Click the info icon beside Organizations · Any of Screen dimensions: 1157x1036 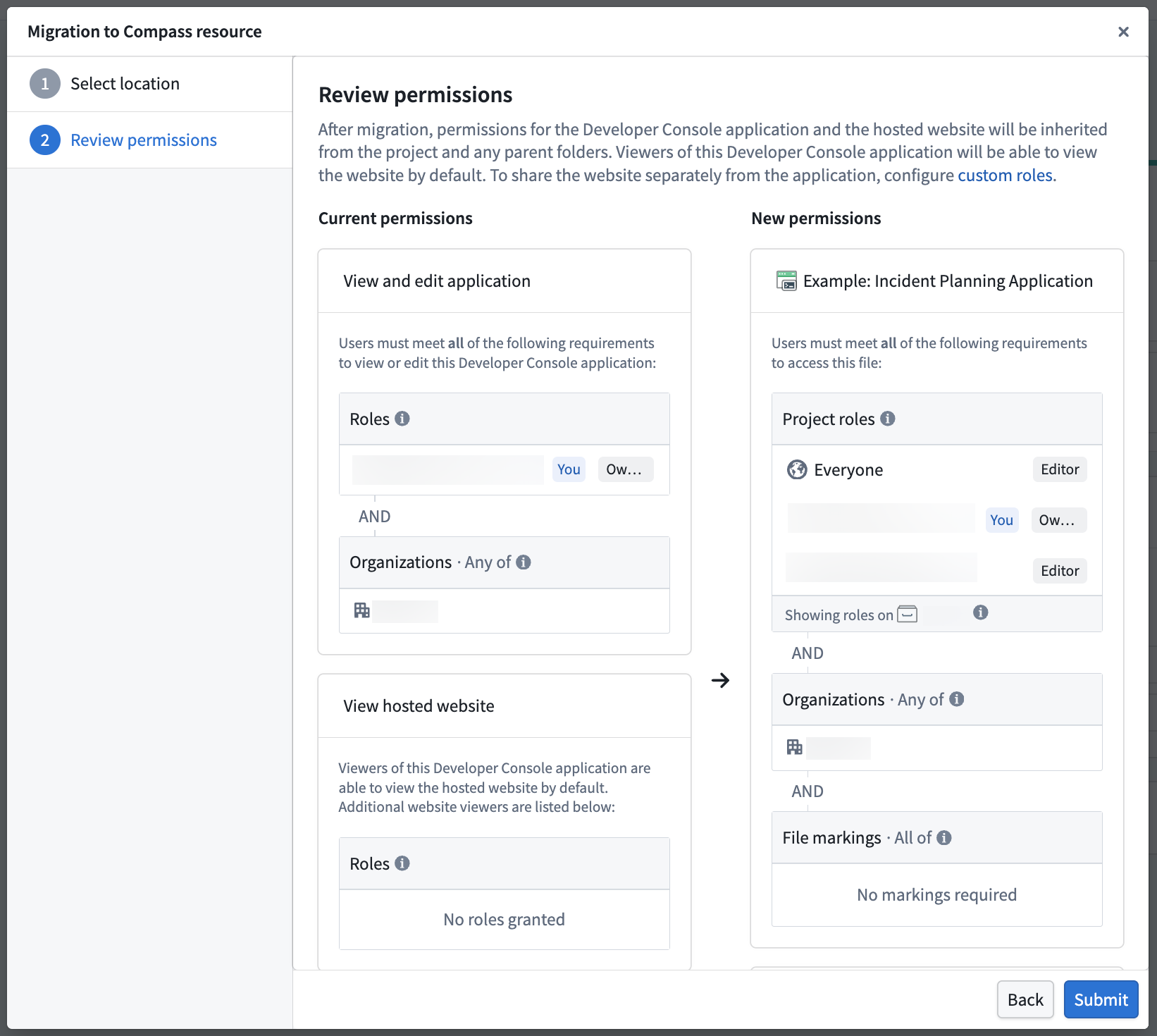pyautogui.click(x=523, y=562)
